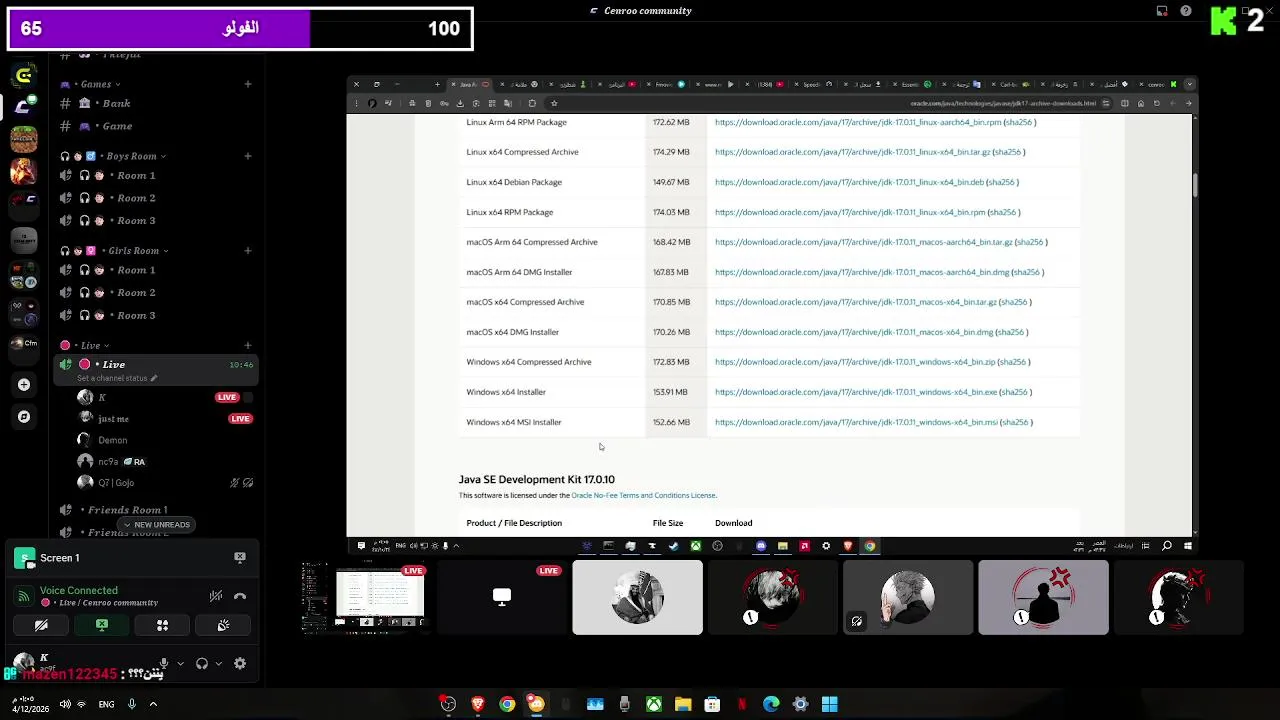Add channel to Girls Room category

point(248,251)
